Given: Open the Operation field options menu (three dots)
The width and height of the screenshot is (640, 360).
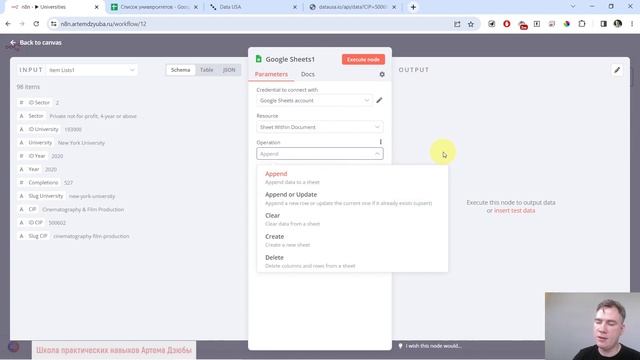Looking at the screenshot, I should coord(380,142).
